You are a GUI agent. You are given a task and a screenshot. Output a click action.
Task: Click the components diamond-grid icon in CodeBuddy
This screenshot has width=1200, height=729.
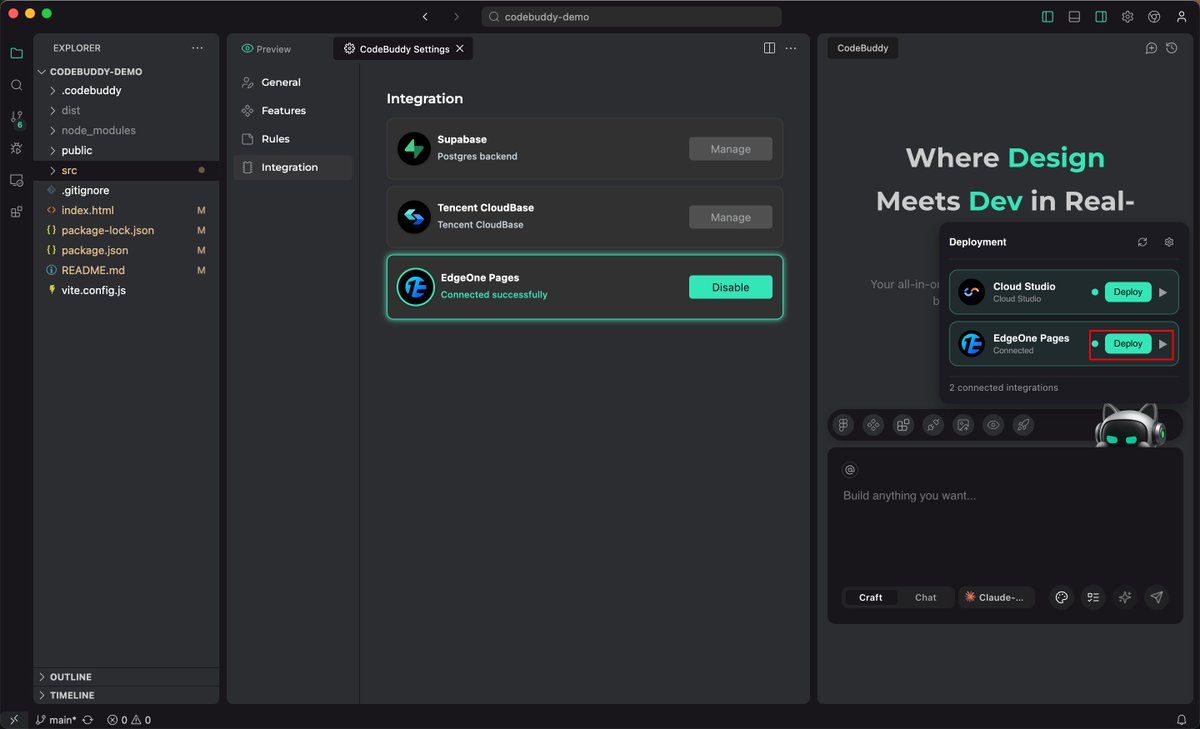[873, 425]
